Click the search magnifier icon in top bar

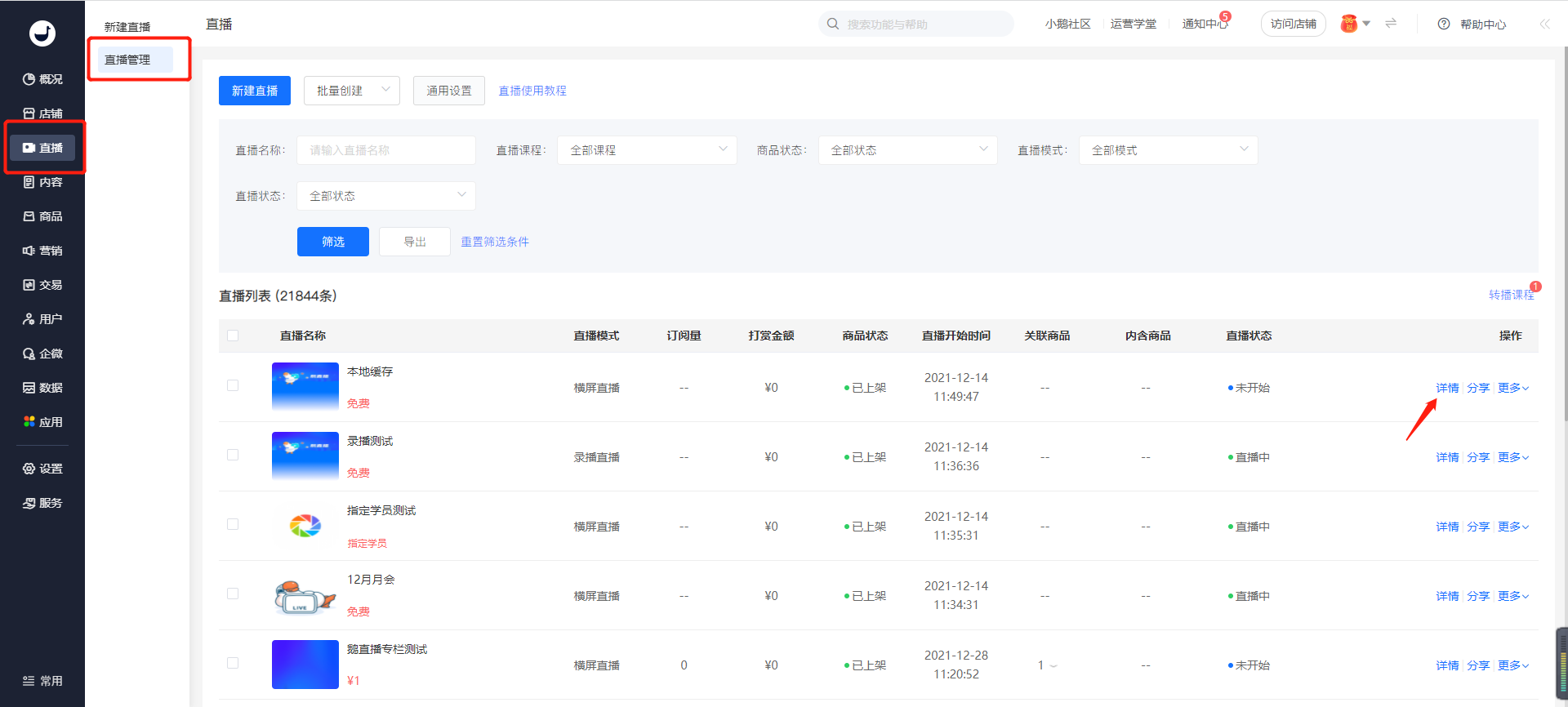[833, 24]
